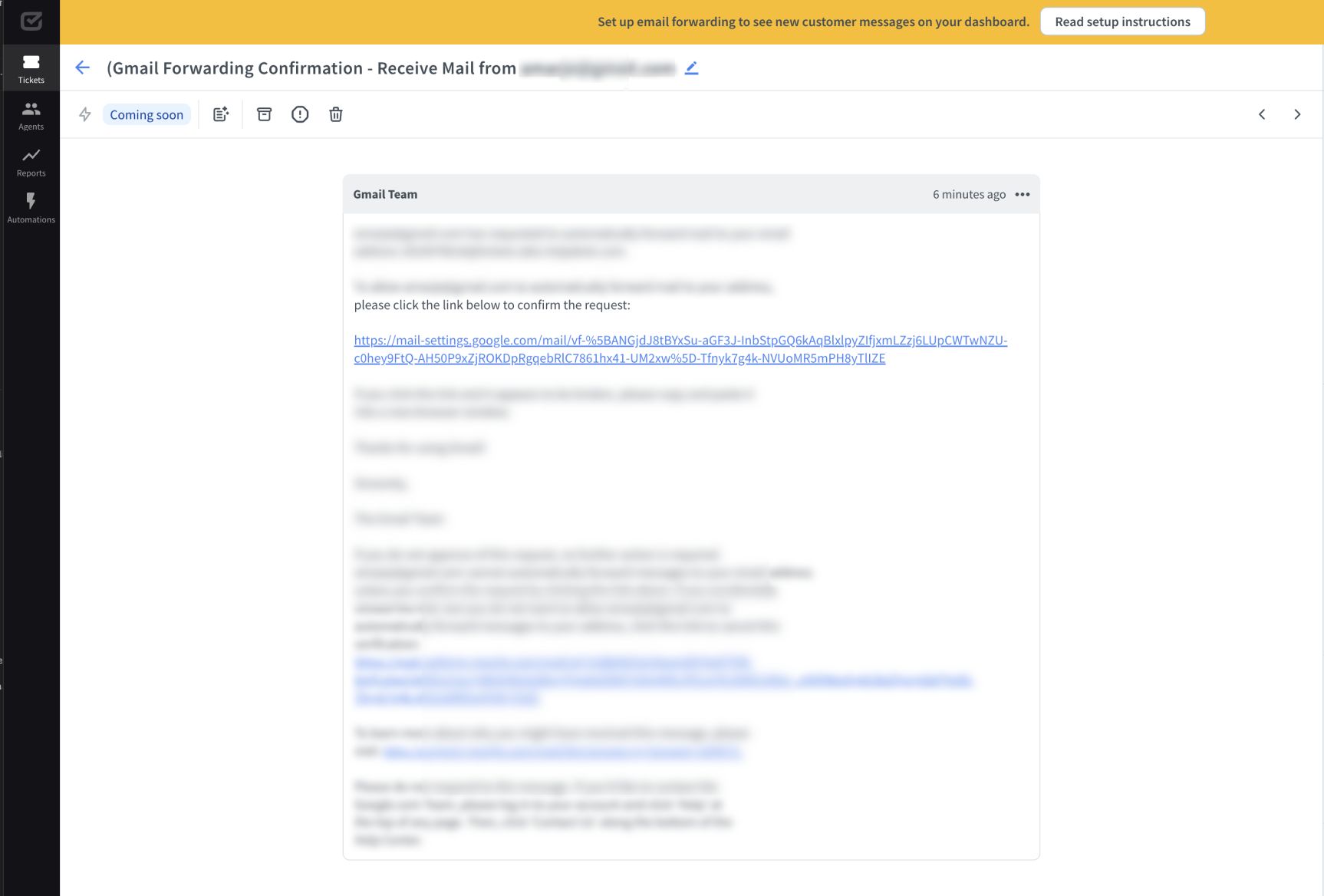Open the Automations section
1324x896 pixels.
click(31, 207)
